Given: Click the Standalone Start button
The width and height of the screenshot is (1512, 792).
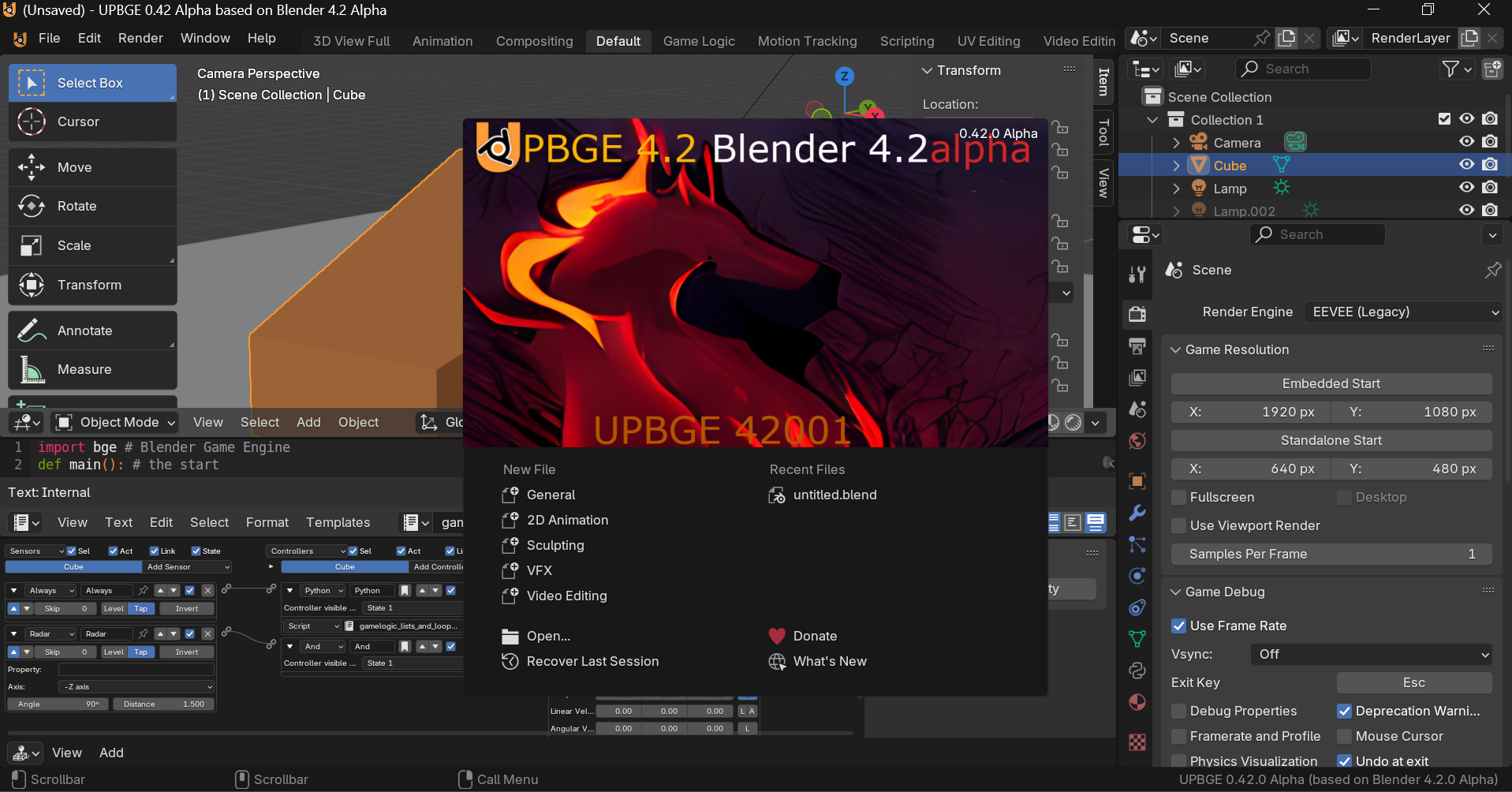Looking at the screenshot, I should 1331,440.
